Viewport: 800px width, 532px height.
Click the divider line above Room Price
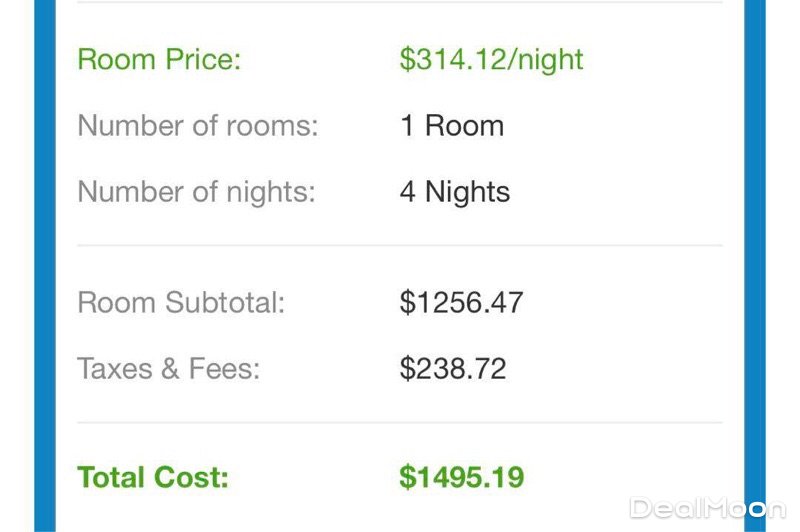point(400,3)
